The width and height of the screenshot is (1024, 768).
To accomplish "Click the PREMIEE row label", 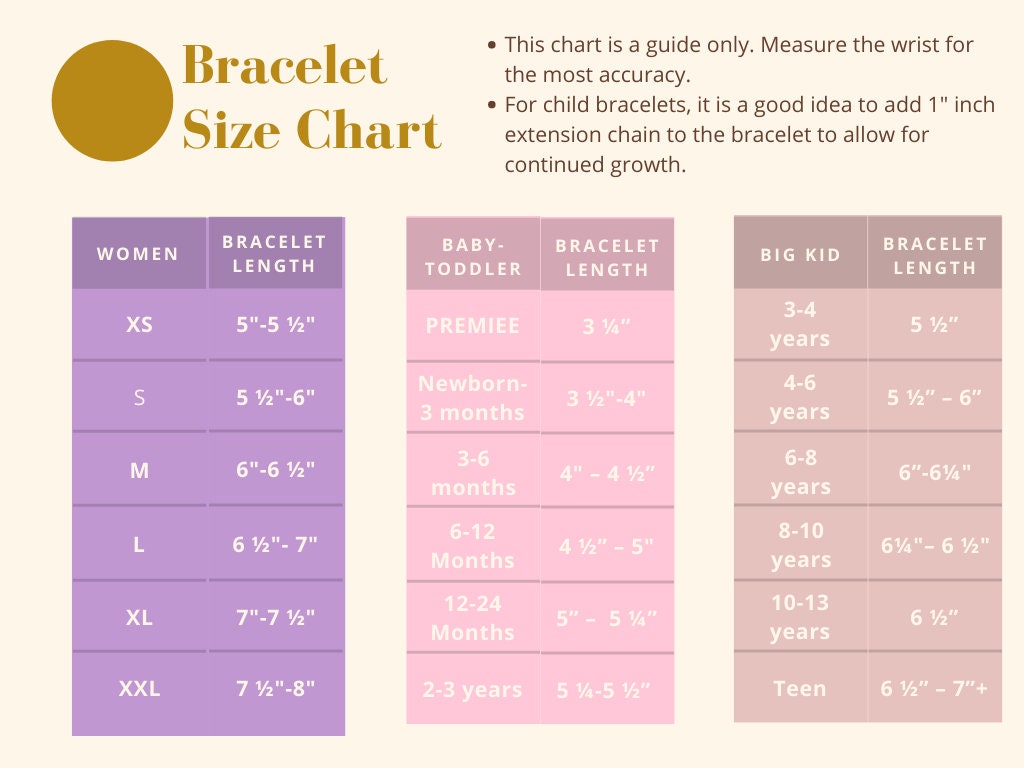I will 472,326.
